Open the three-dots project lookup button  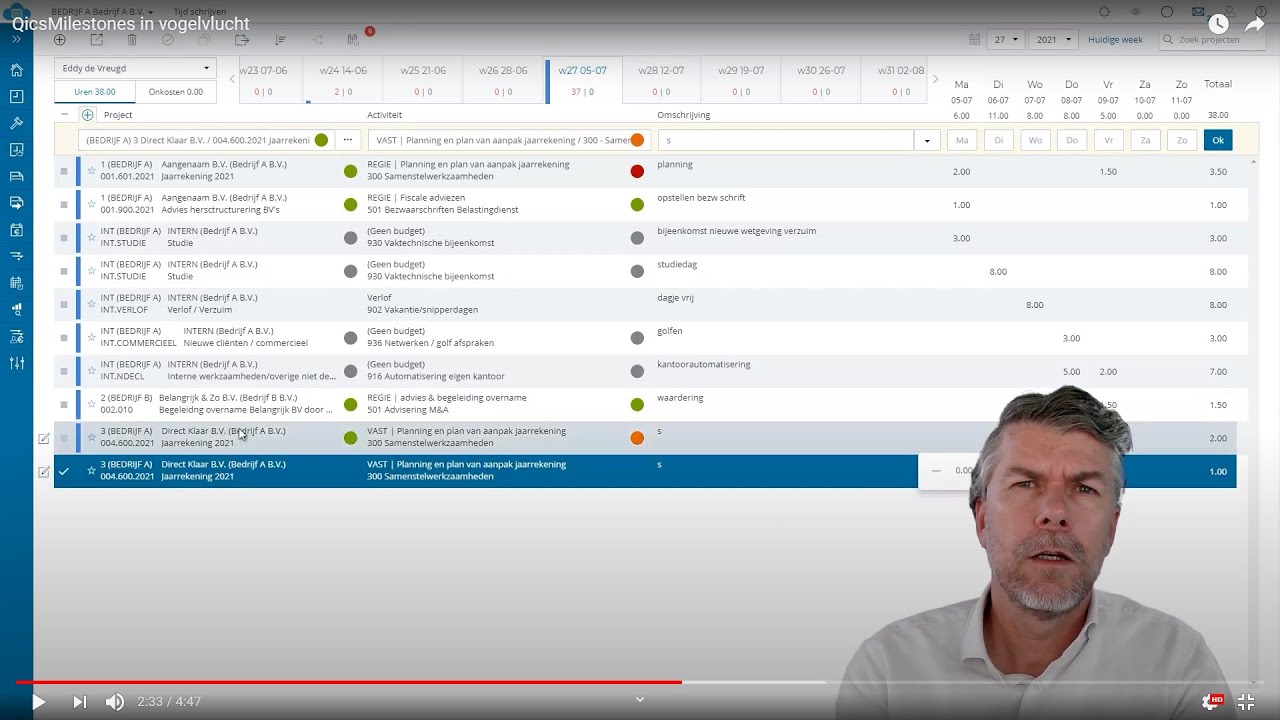[x=347, y=140]
